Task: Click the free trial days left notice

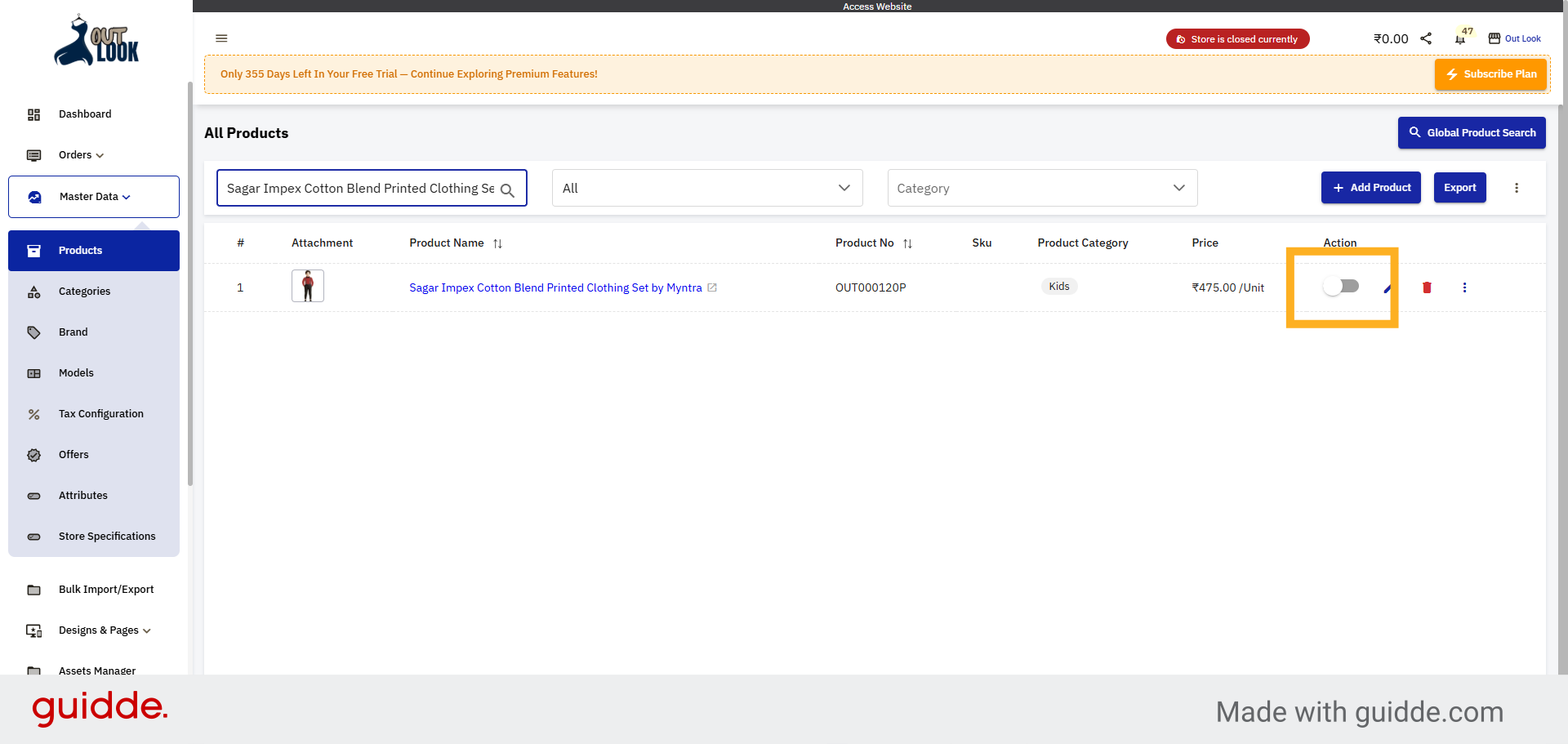Action: pos(409,74)
